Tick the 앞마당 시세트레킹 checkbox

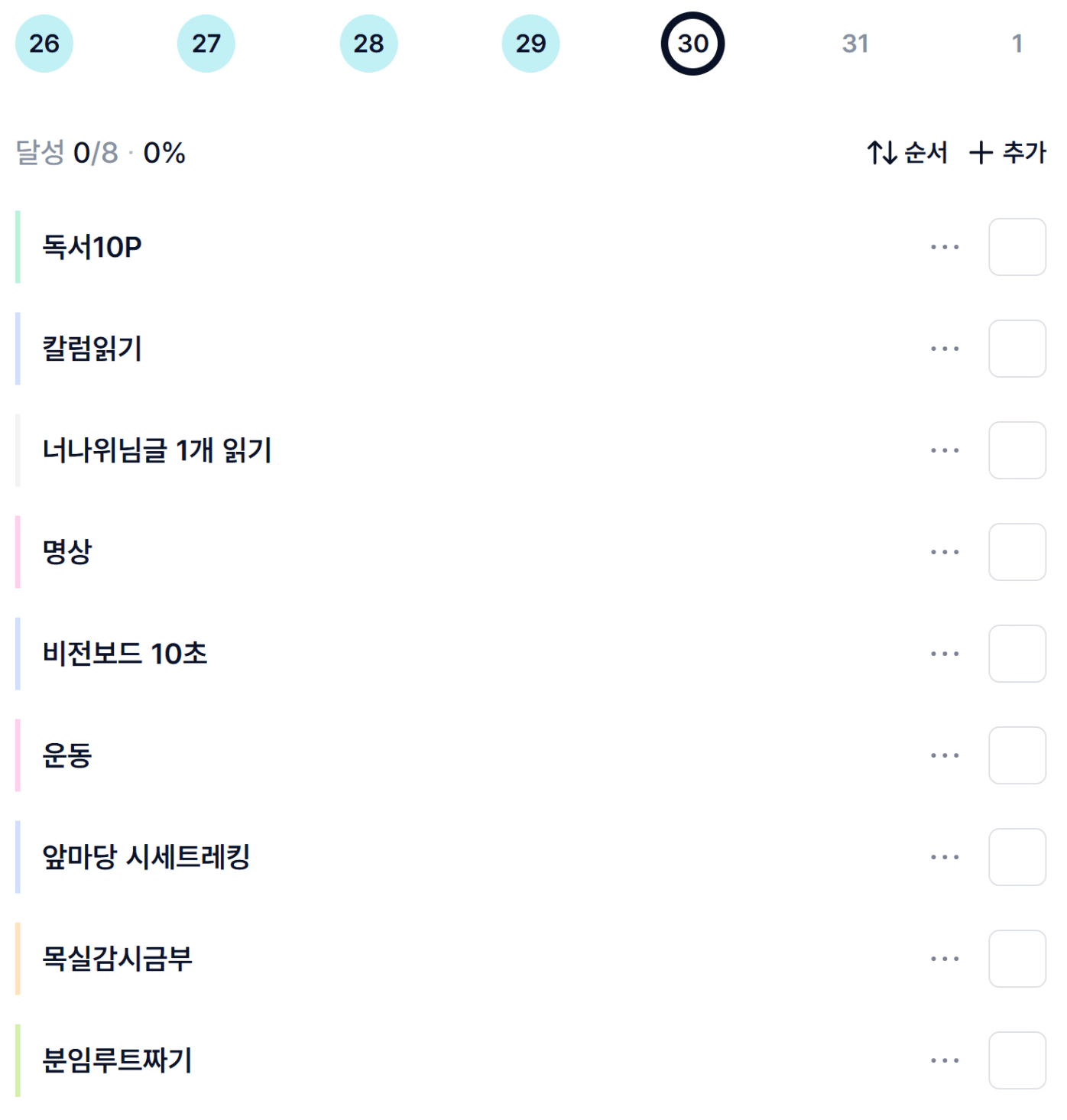[1017, 857]
